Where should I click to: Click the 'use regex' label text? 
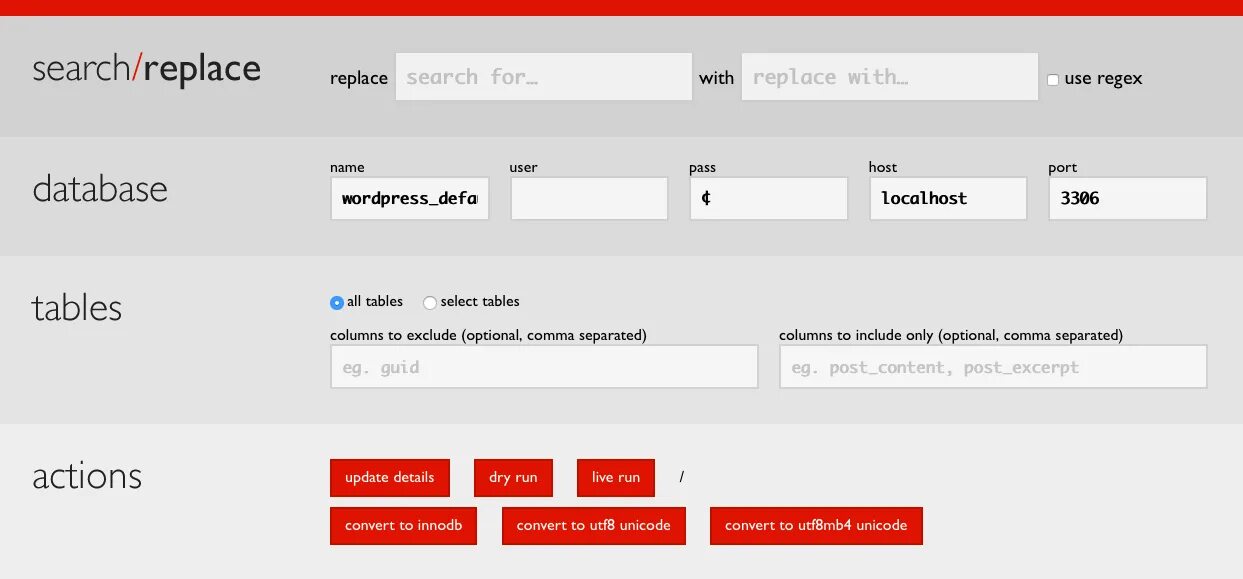[x=1103, y=78]
